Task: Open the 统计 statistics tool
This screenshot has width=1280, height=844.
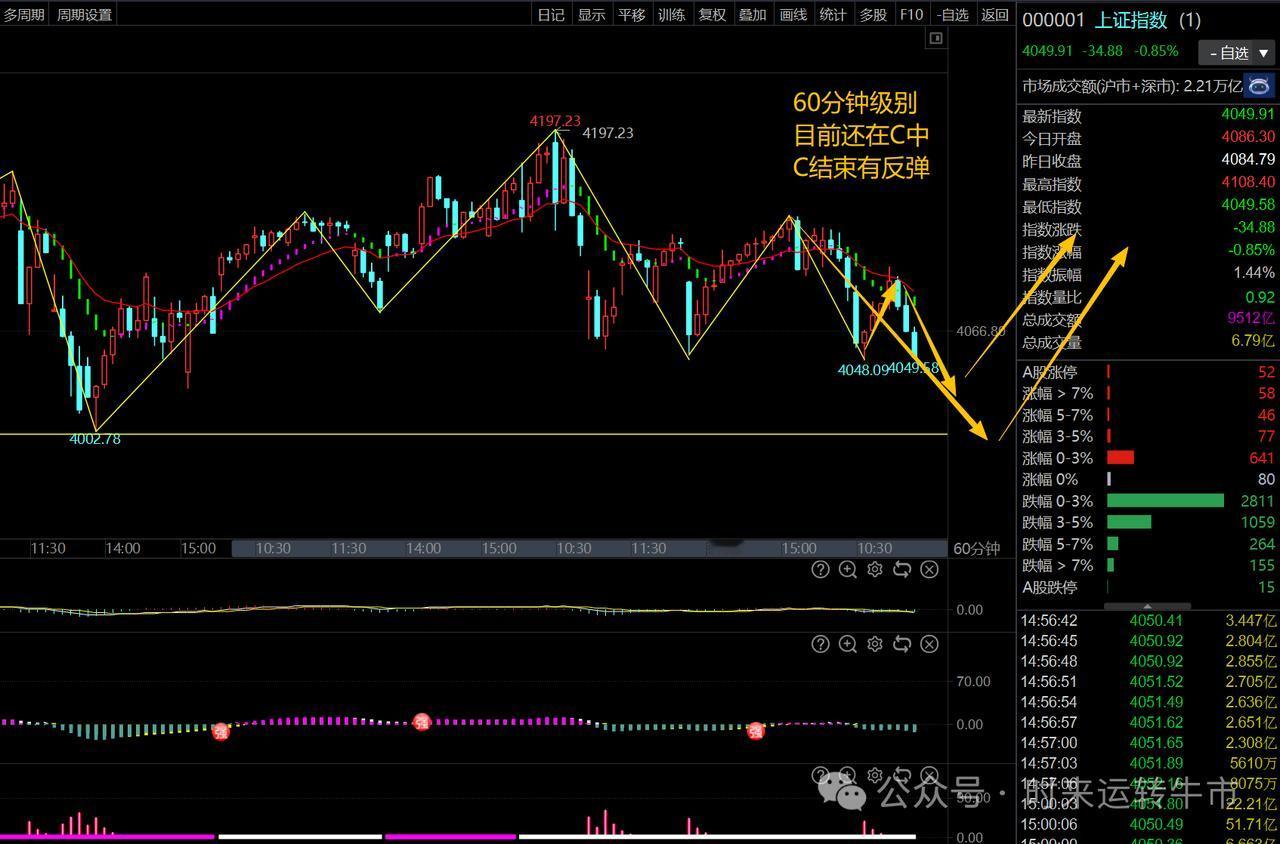Action: coord(832,15)
